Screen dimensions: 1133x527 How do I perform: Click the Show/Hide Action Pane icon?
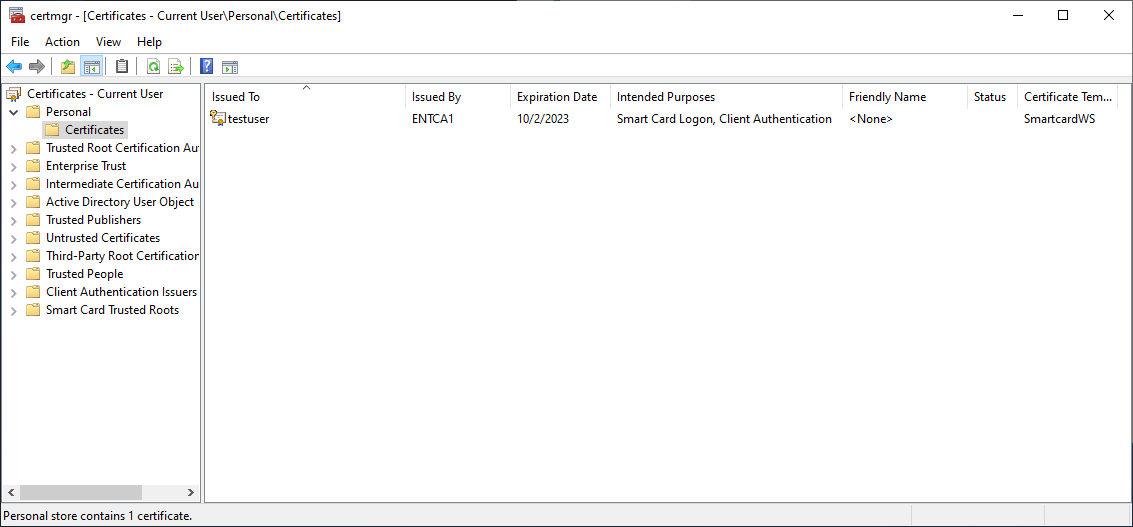[230, 67]
